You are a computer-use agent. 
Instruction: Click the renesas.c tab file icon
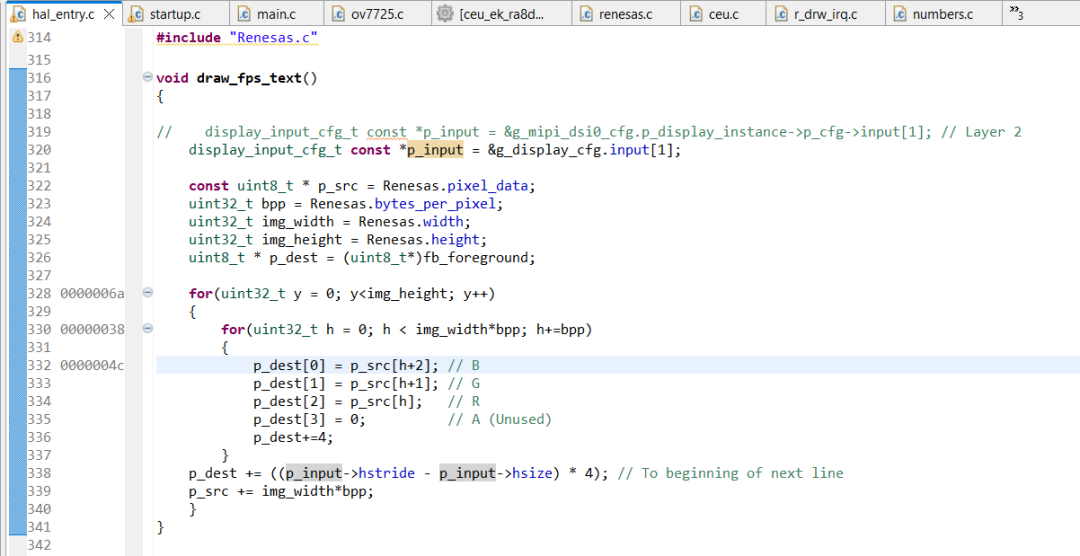point(586,14)
